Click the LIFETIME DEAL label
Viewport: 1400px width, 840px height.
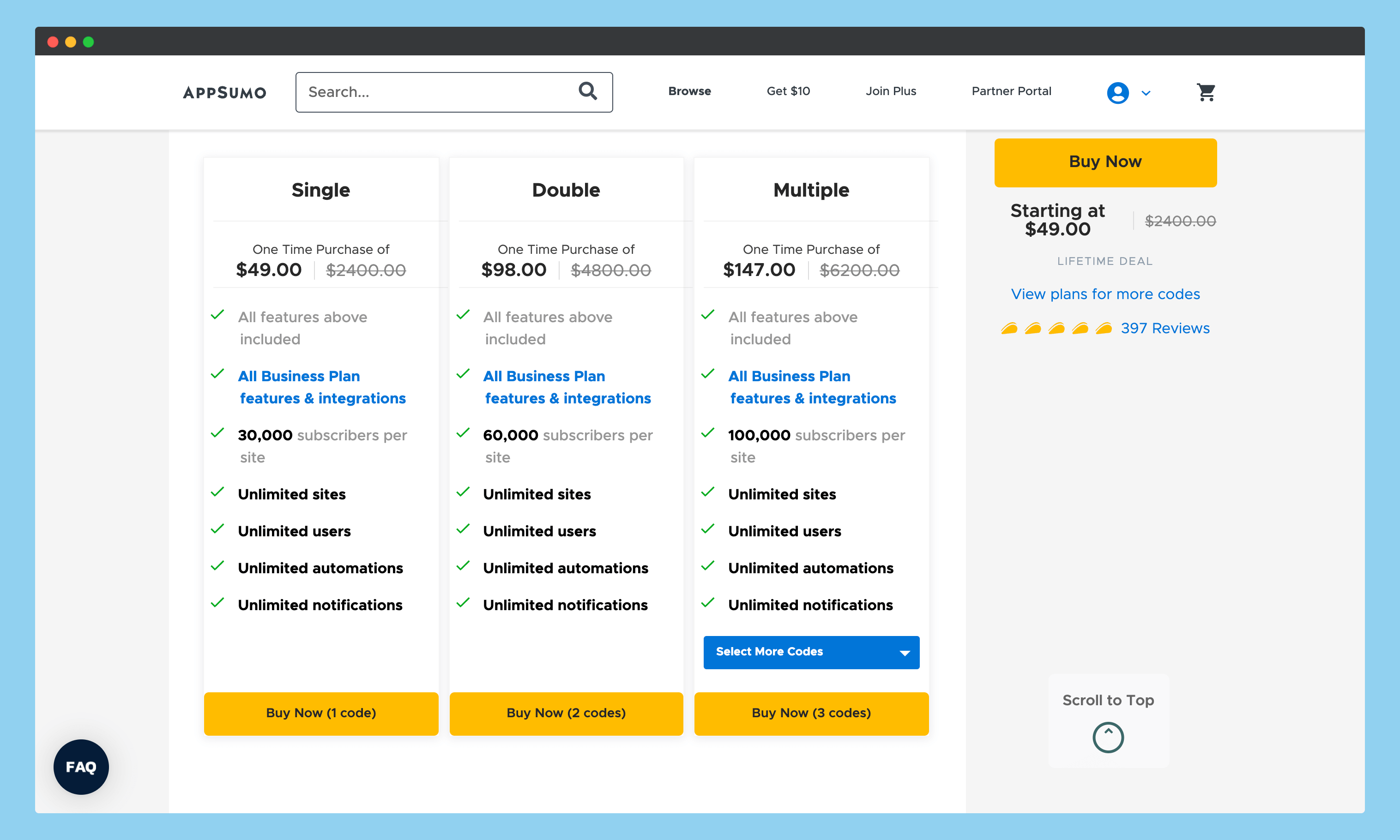tap(1104, 261)
